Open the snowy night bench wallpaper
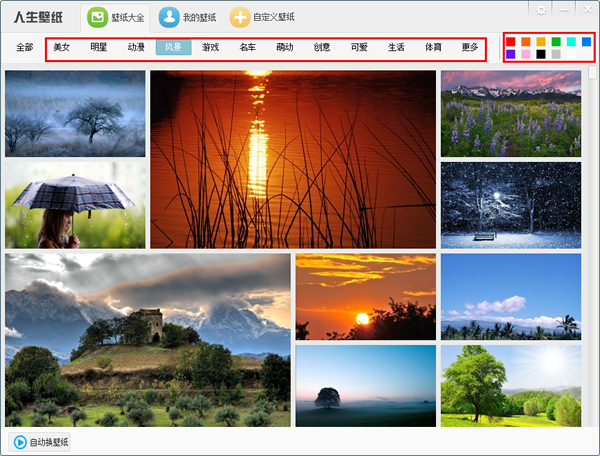600x456 pixels. tap(510, 205)
